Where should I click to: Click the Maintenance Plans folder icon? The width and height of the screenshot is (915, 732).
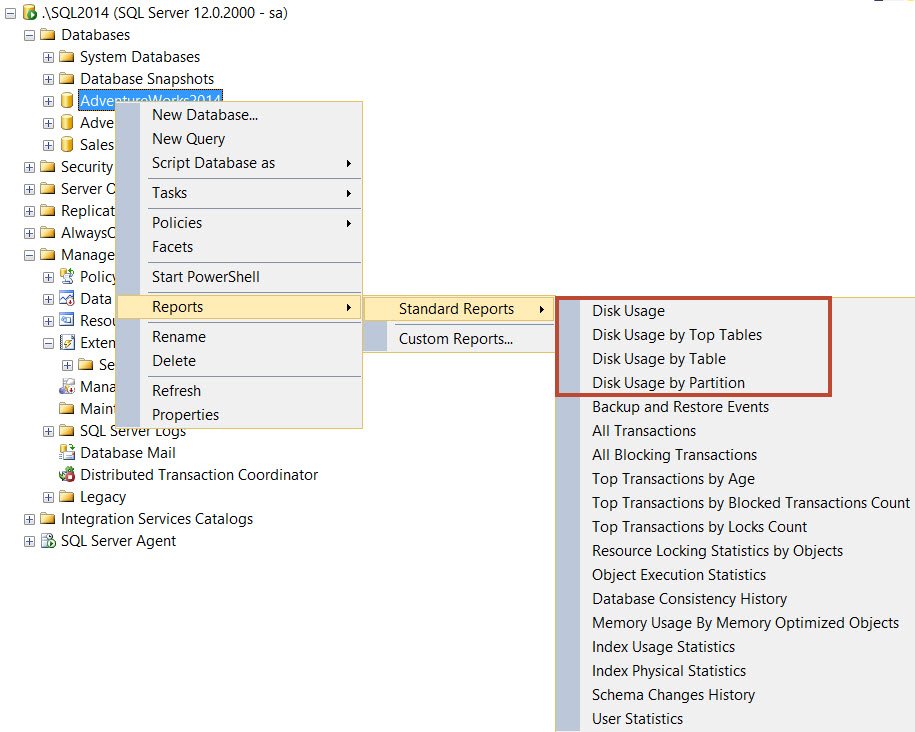(67, 408)
